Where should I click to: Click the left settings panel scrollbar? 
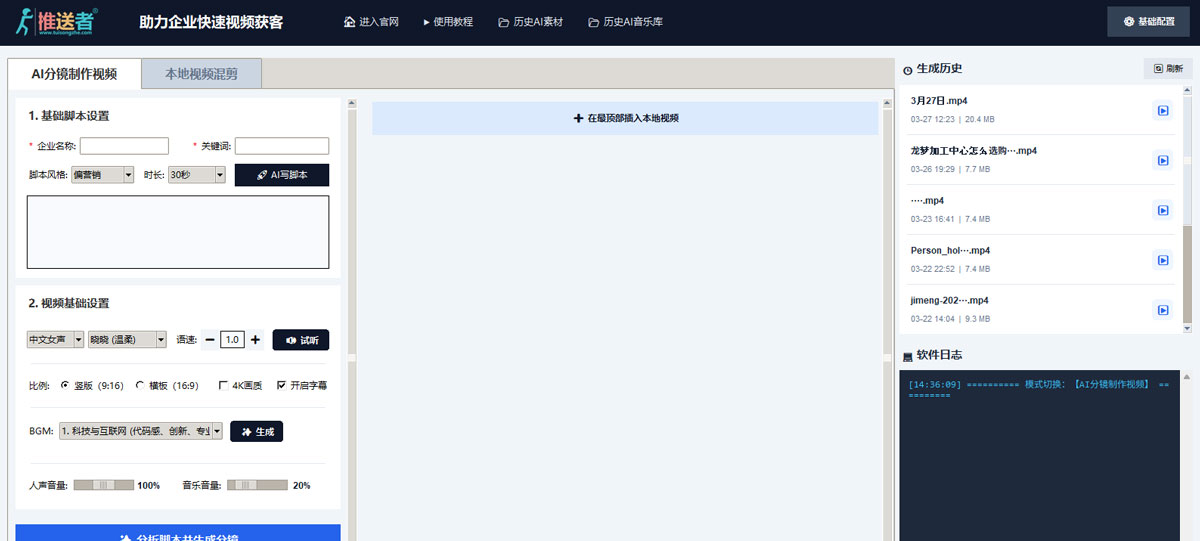[351, 318]
